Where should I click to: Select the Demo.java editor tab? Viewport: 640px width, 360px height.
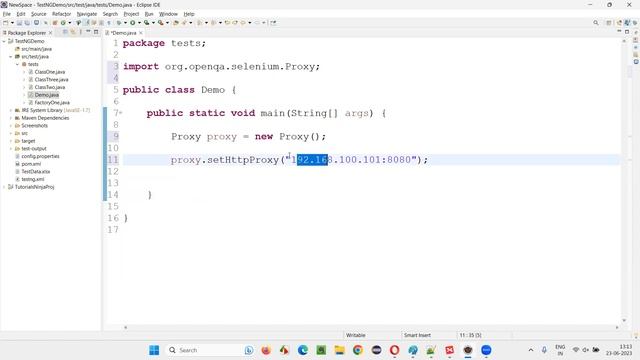click(124, 33)
